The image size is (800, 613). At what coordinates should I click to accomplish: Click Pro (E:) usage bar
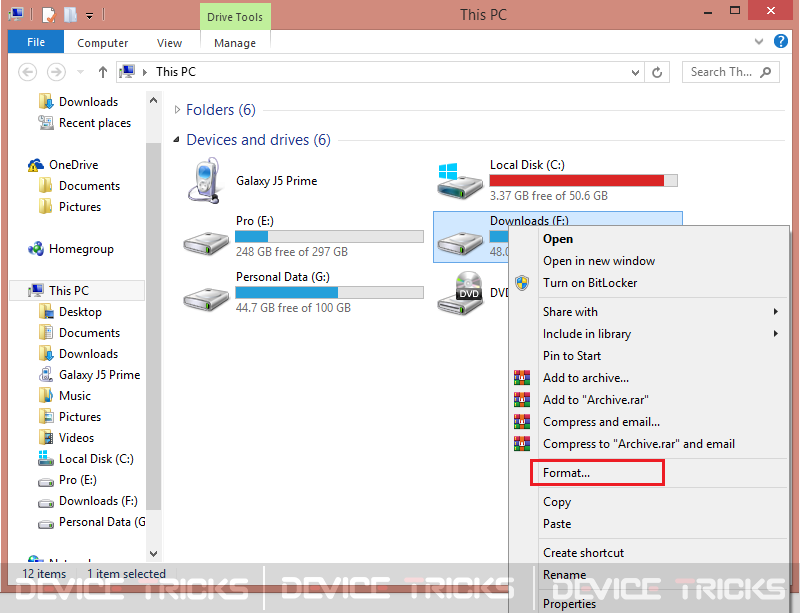click(329, 236)
